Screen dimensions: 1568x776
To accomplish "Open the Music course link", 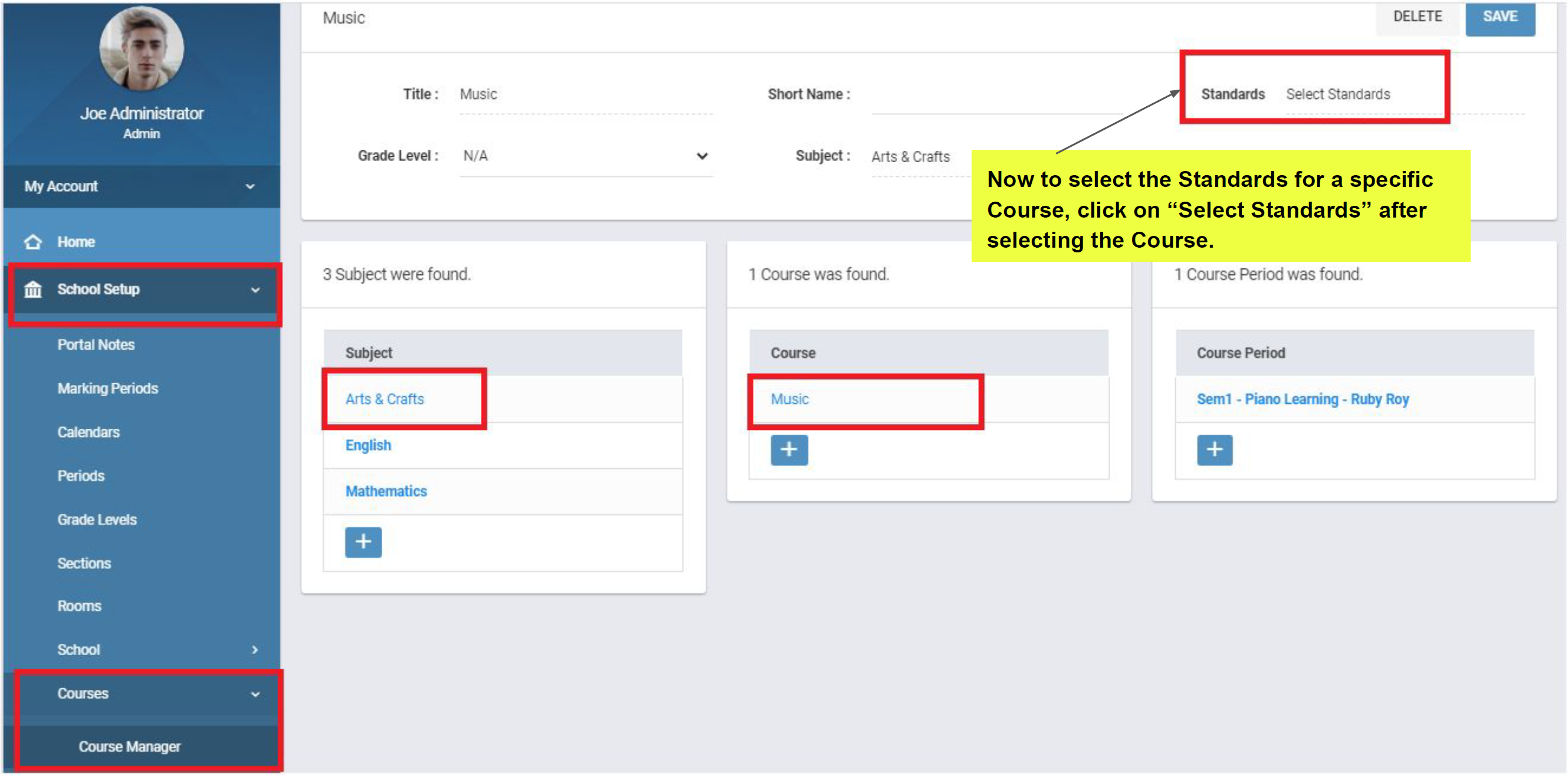I will coord(789,399).
